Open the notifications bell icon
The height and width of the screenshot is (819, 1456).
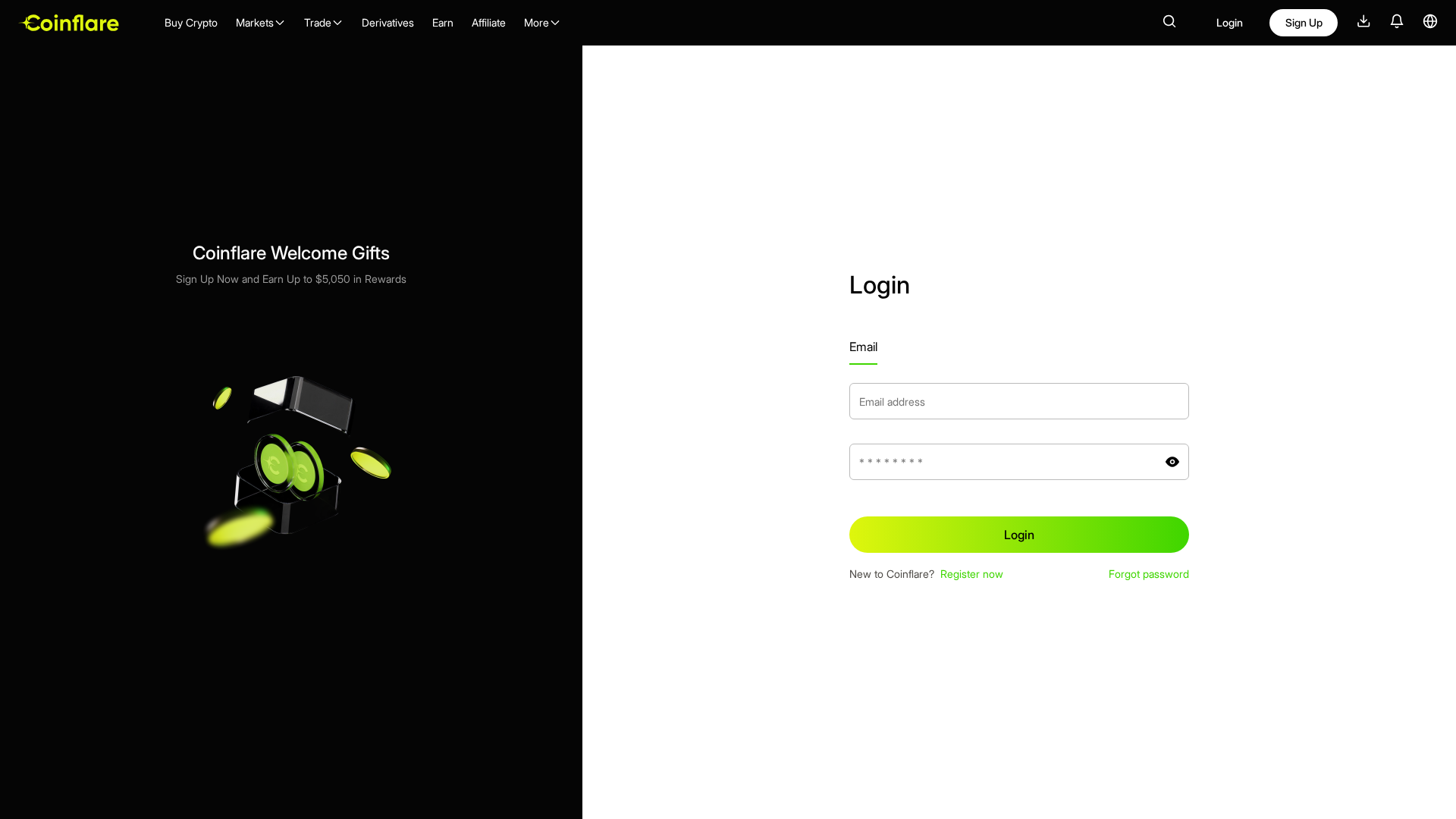coord(1396,22)
